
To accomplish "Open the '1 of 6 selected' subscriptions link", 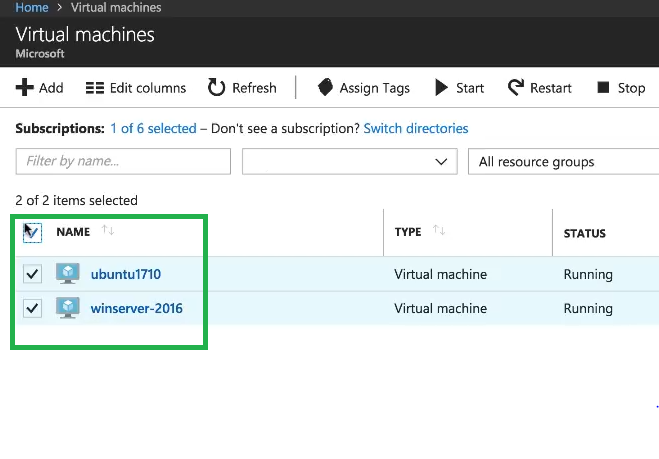I will pos(153,128).
